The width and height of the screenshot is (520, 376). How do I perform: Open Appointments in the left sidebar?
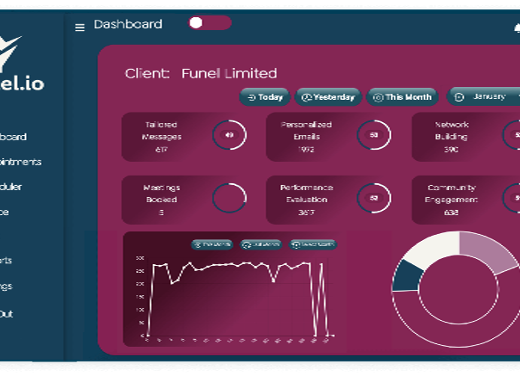tap(20, 162)
